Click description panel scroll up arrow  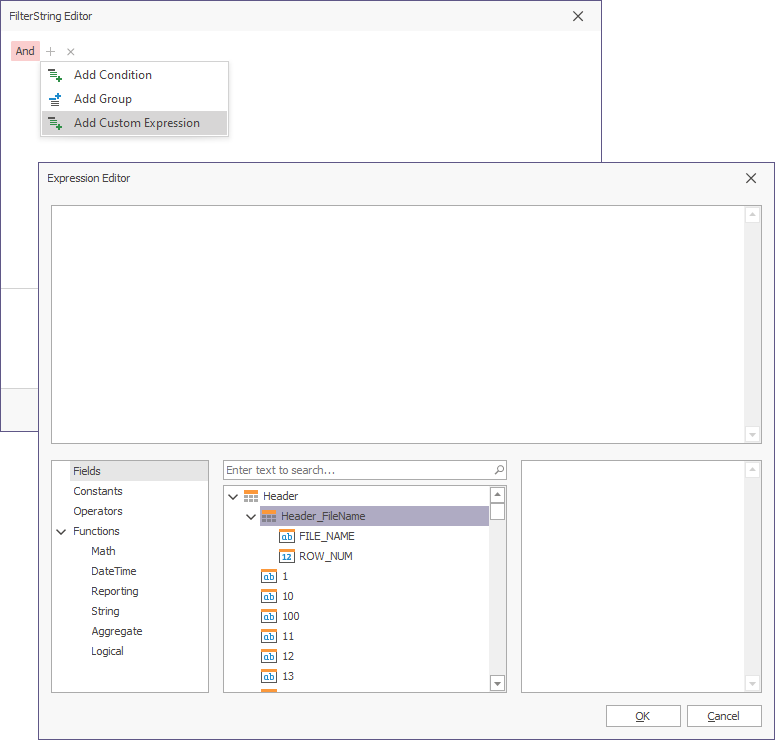tap(752, 470)
